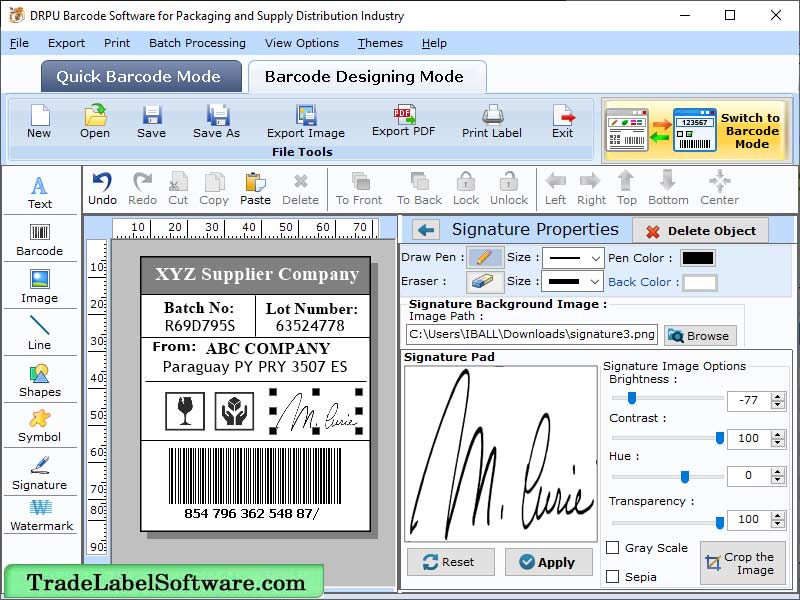800x600 pixels.
Task: Align object Right
Action: point(591,188)
